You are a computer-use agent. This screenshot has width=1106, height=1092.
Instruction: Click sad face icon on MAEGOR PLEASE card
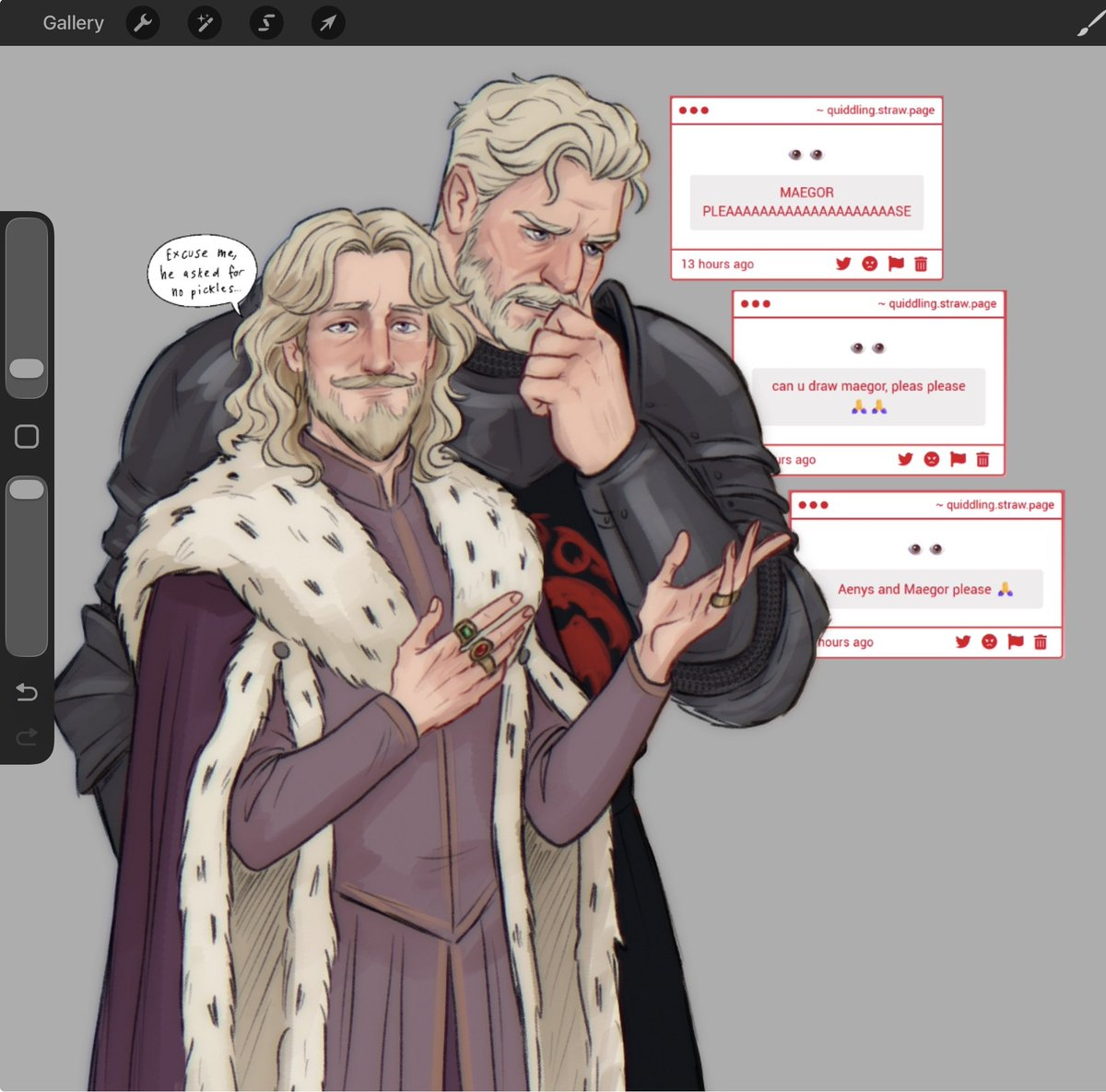869,264
